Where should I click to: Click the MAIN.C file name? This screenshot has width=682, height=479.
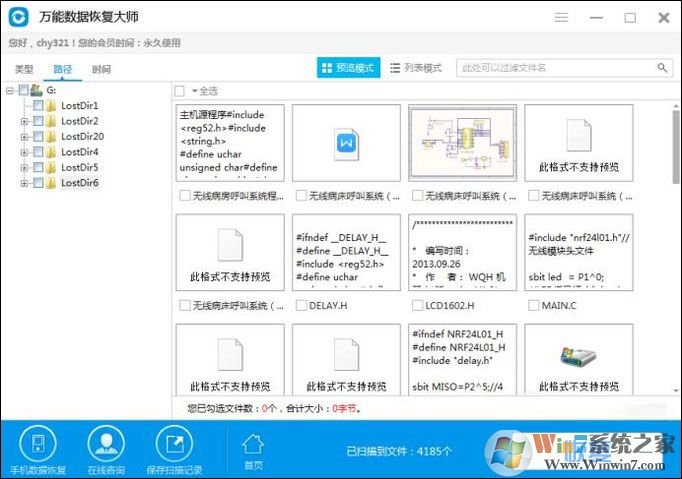[x=559, y=305]
